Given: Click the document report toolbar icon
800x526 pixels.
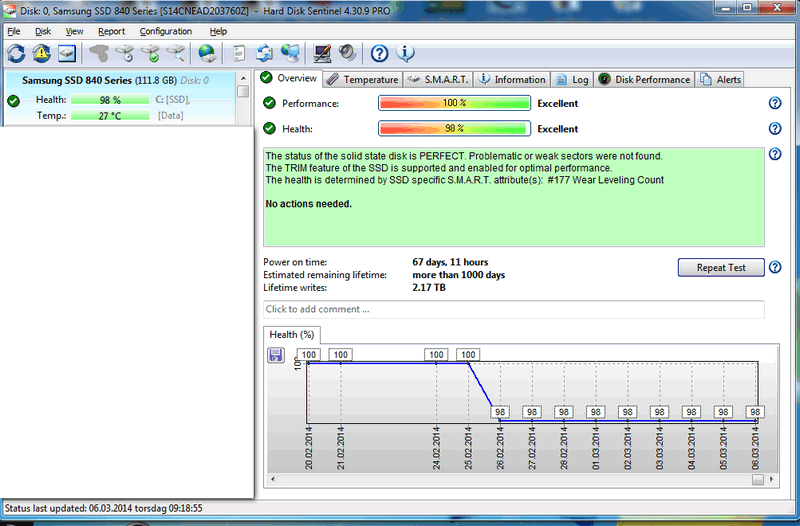Looking at the screenshot, I should (239, 53).
